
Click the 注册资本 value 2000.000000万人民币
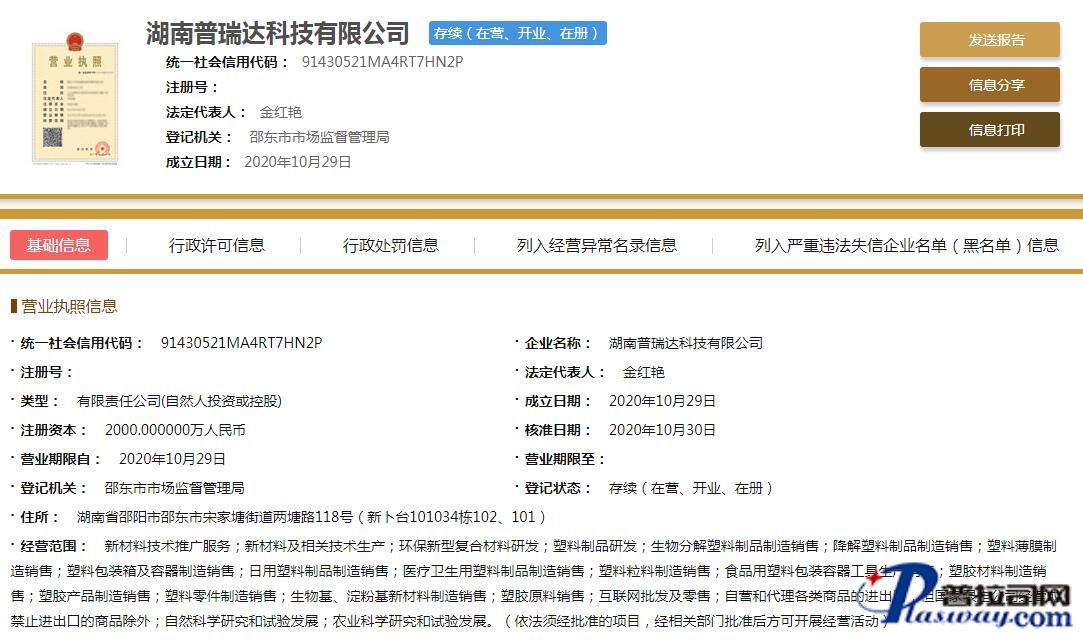[175, 430]
